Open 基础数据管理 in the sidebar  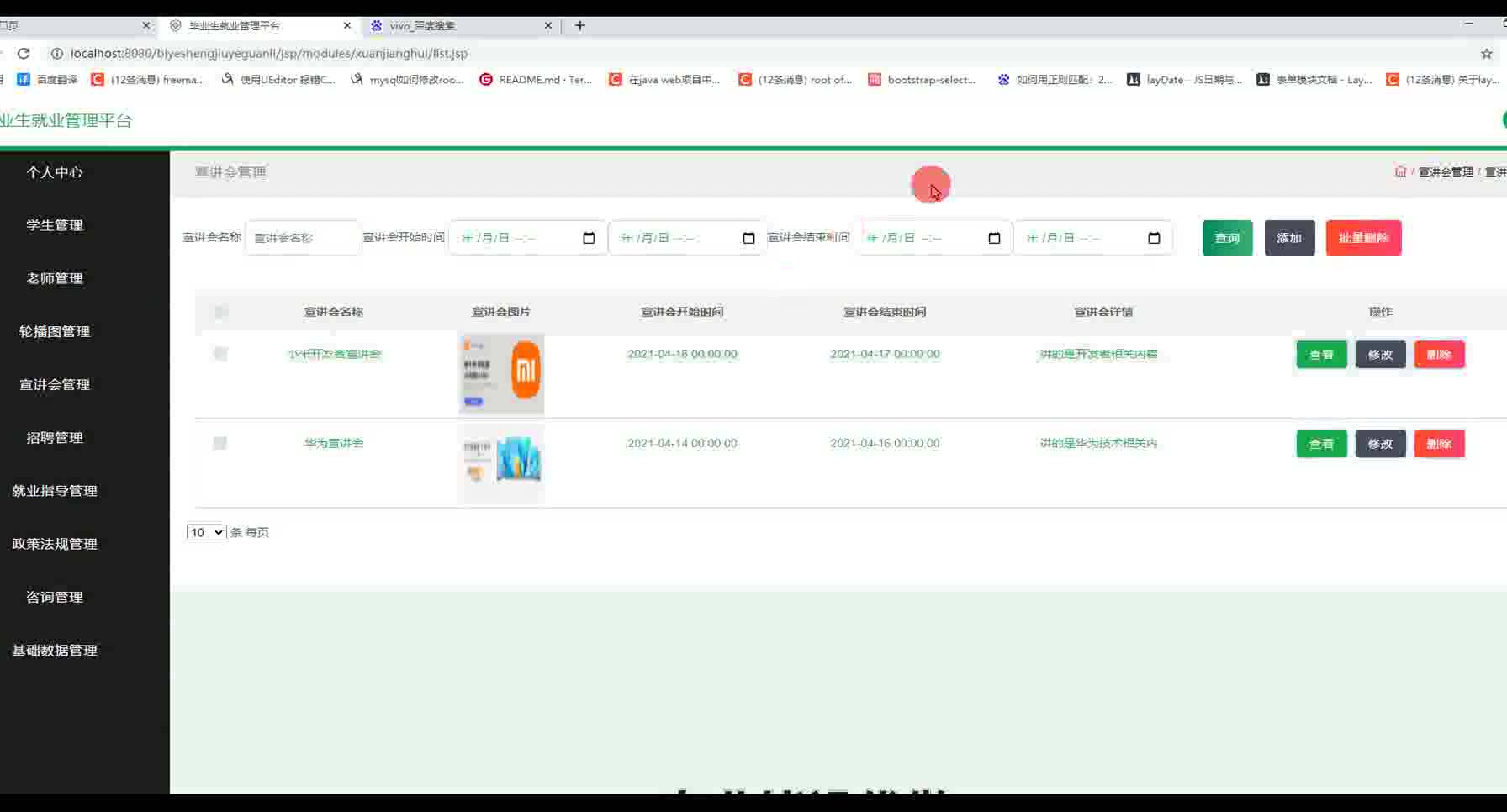[55, 650]
